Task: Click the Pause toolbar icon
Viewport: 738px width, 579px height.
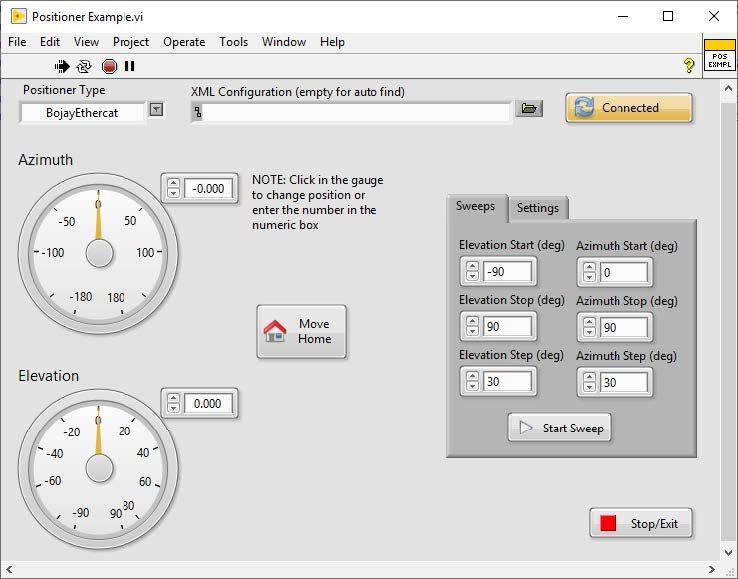Action: pos(130,66)
